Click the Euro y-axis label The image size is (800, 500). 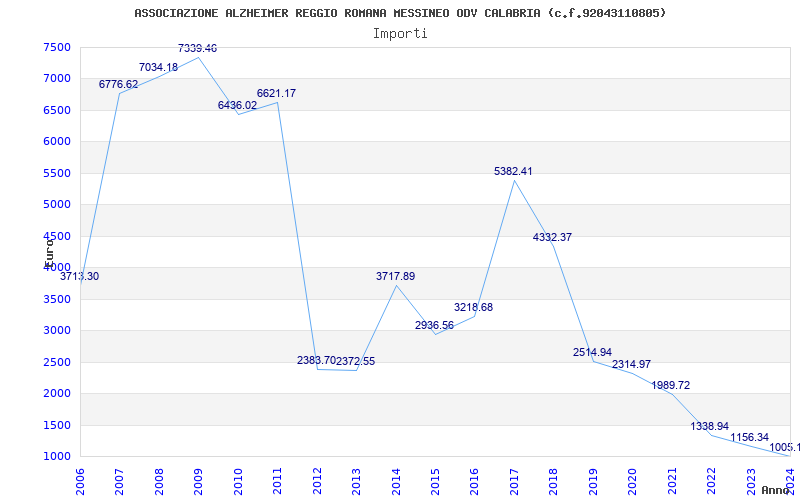(49, 252)
